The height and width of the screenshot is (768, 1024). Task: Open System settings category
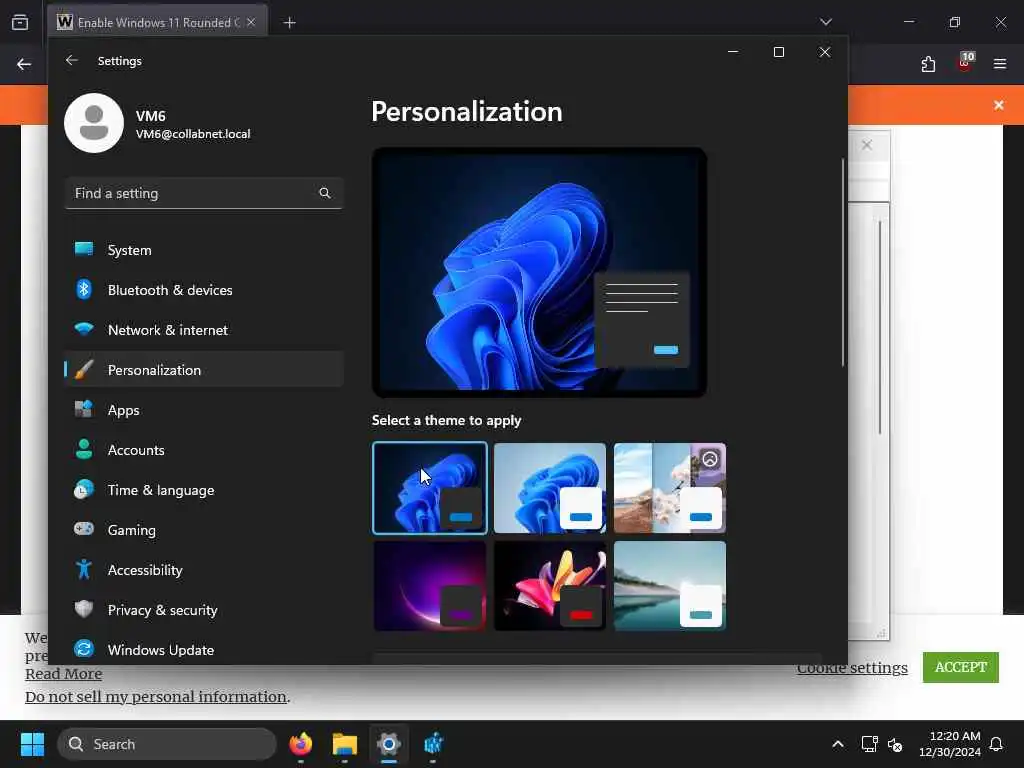204,250
